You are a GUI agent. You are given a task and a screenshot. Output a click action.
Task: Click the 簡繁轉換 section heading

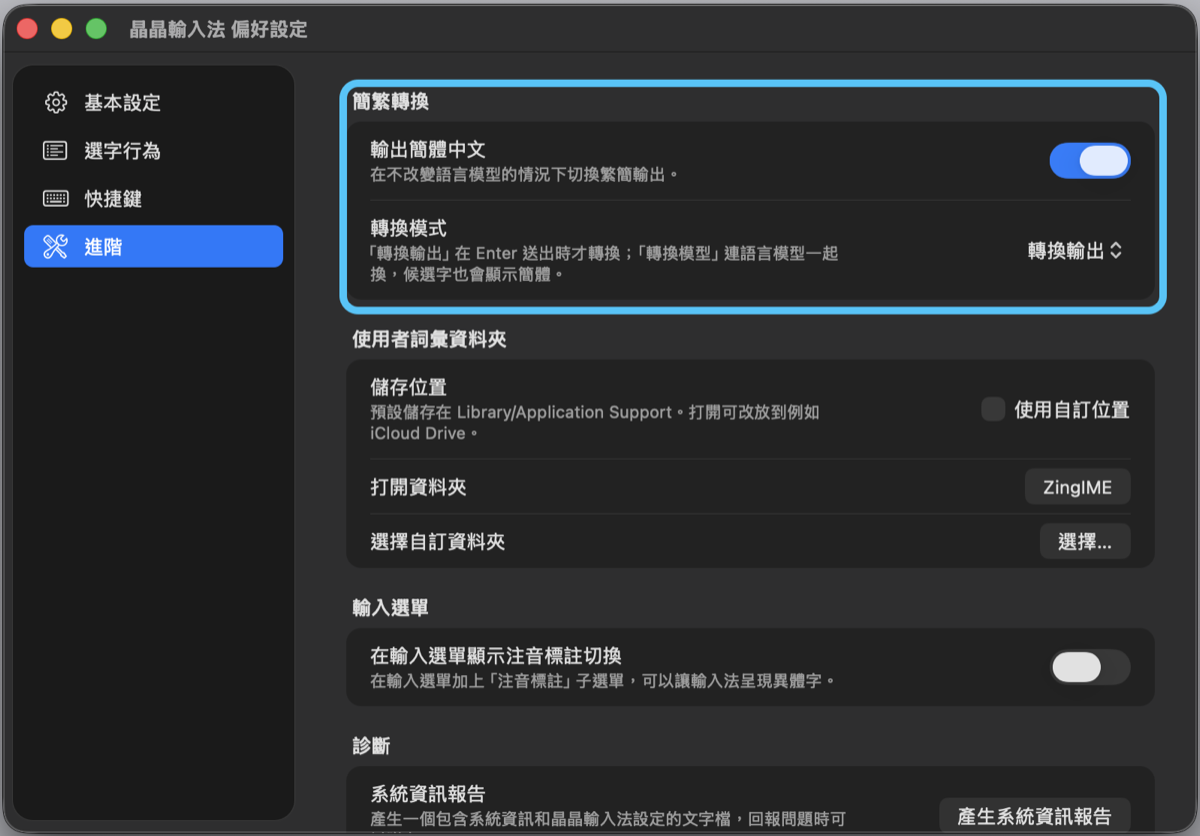click(391, 101)
